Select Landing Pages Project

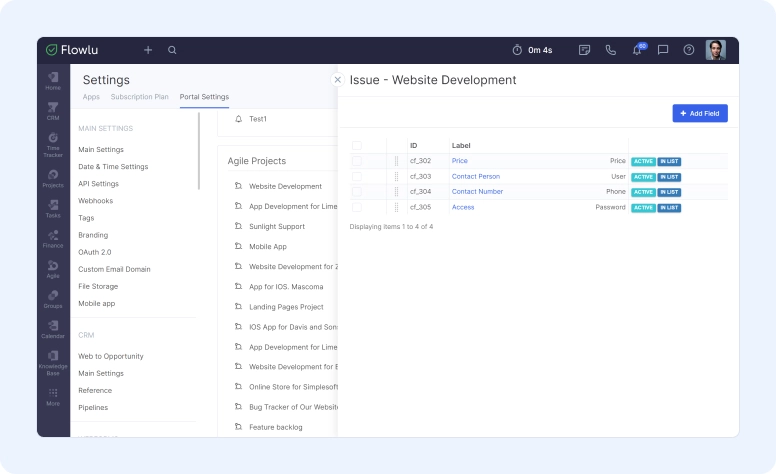tap(286, 307)
